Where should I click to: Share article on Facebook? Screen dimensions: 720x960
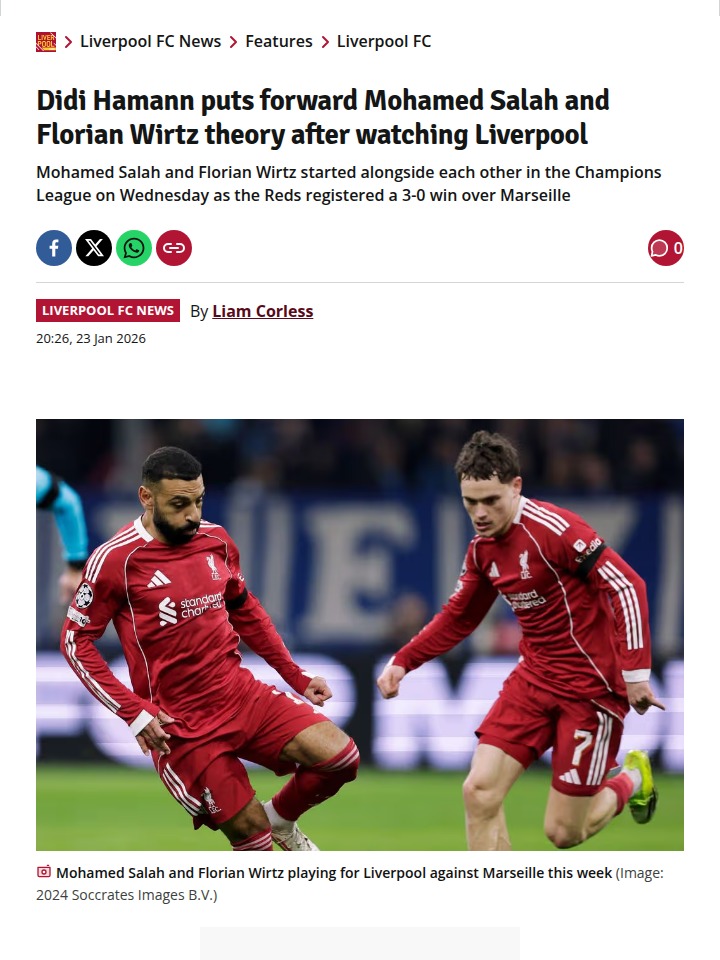click(54, 248)
